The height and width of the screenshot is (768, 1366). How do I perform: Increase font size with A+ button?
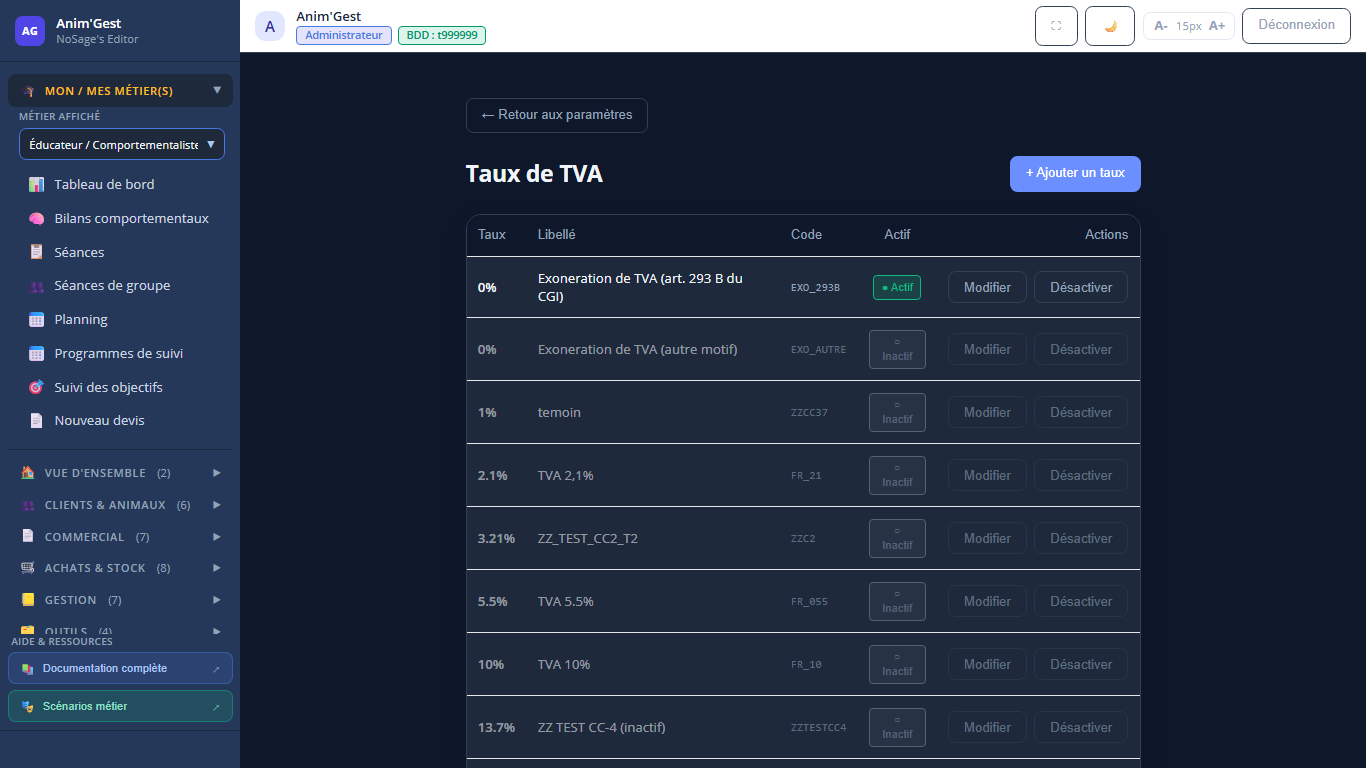point(1217,26)
